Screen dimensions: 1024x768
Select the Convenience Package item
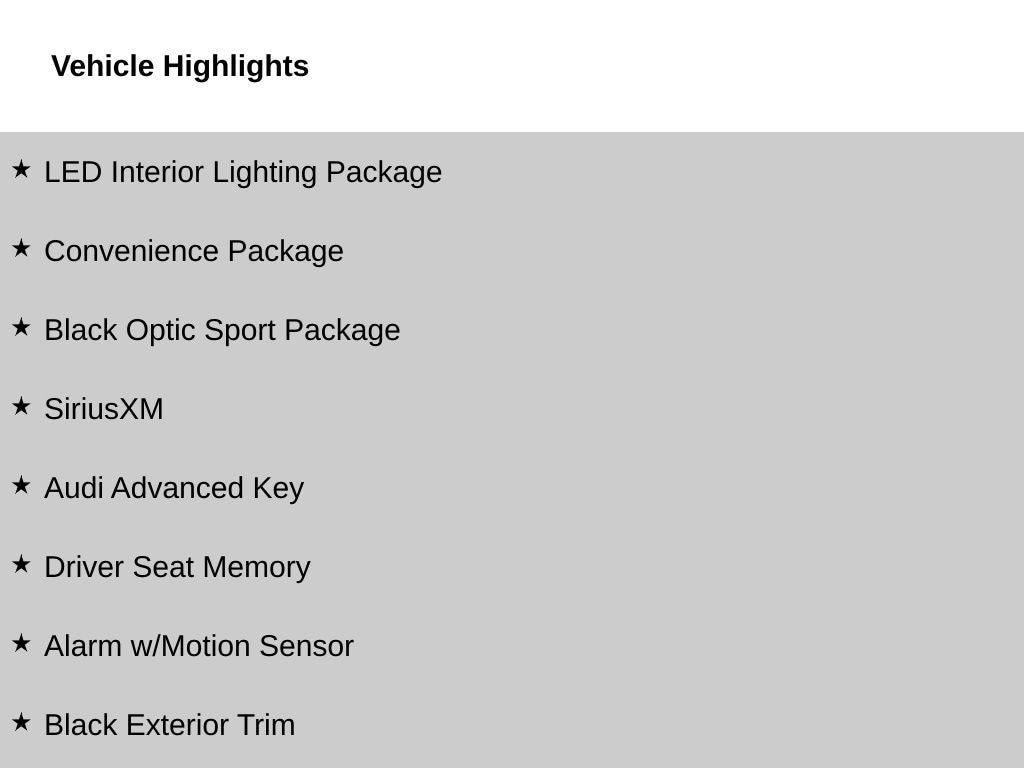(x=193, y=251)
